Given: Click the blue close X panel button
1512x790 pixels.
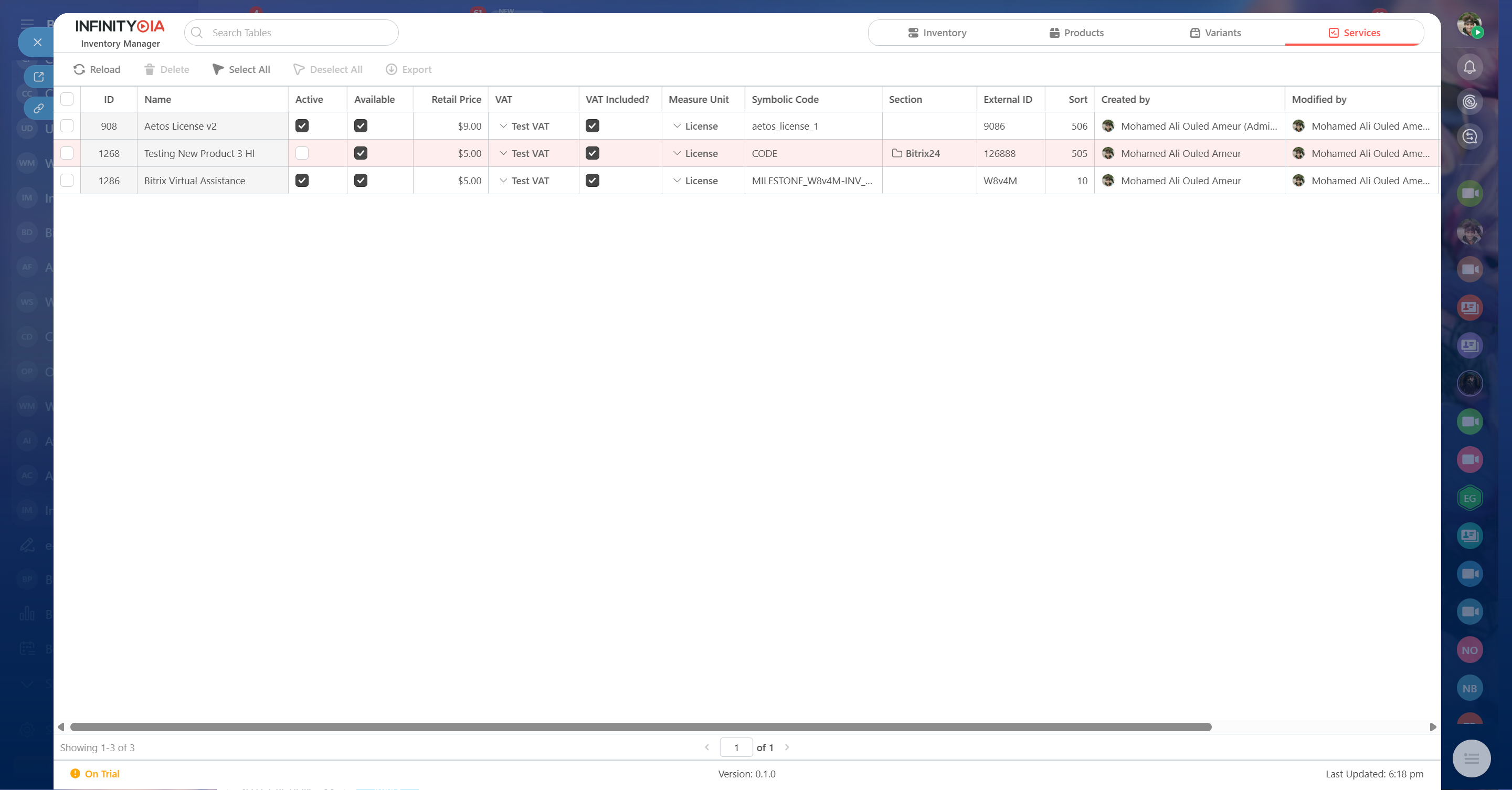Looking at the screenshot, I should [38, 43].
